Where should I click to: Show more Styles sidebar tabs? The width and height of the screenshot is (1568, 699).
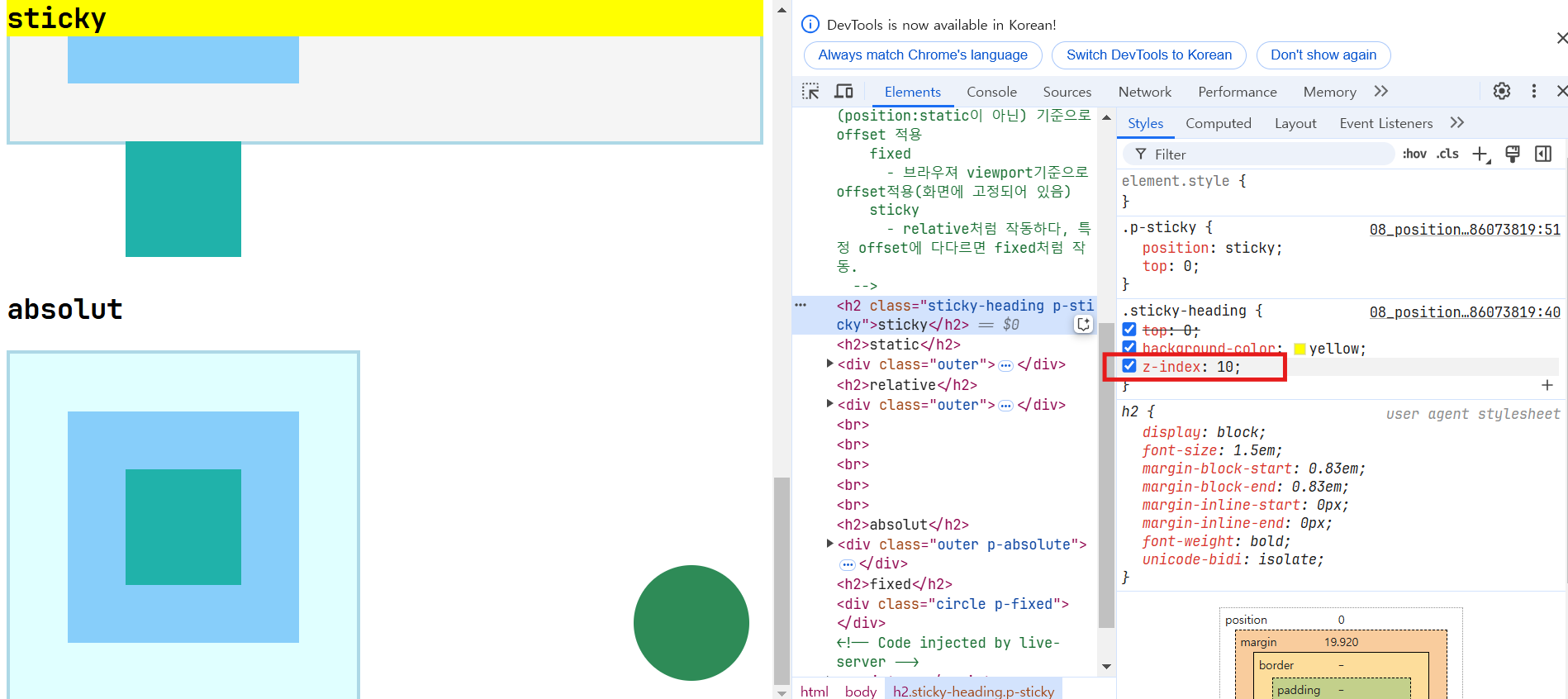click(x=1457, y=122)
